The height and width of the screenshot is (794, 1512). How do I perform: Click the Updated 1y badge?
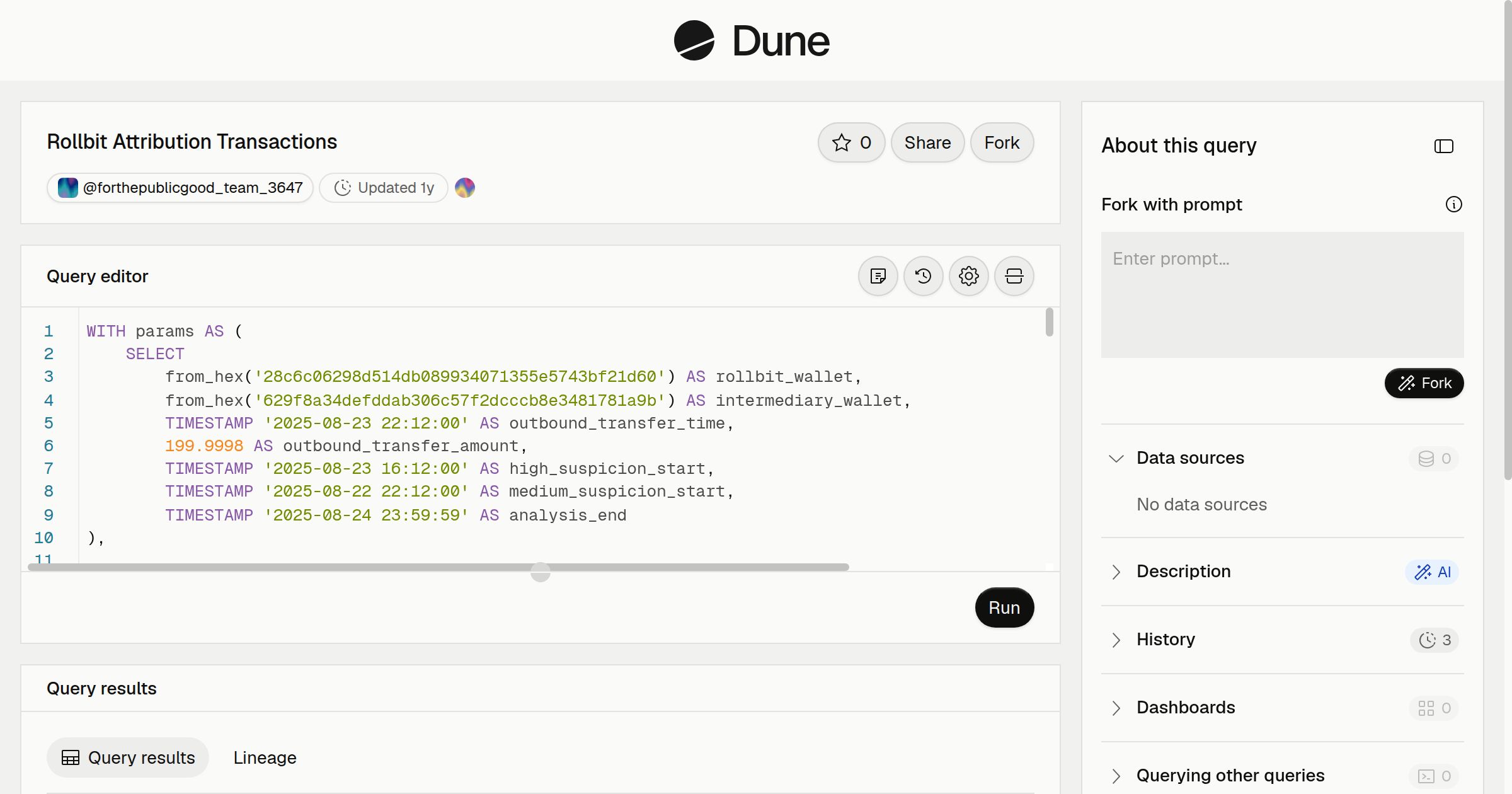(x=384, y=188)
